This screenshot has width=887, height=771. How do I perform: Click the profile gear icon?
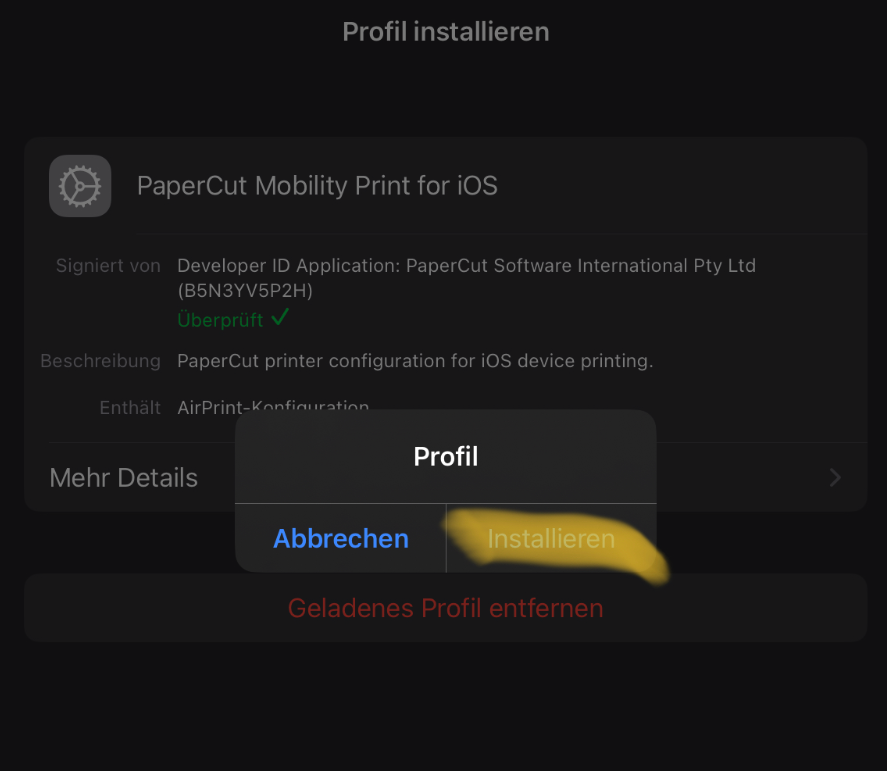click(x=80, y=186)
